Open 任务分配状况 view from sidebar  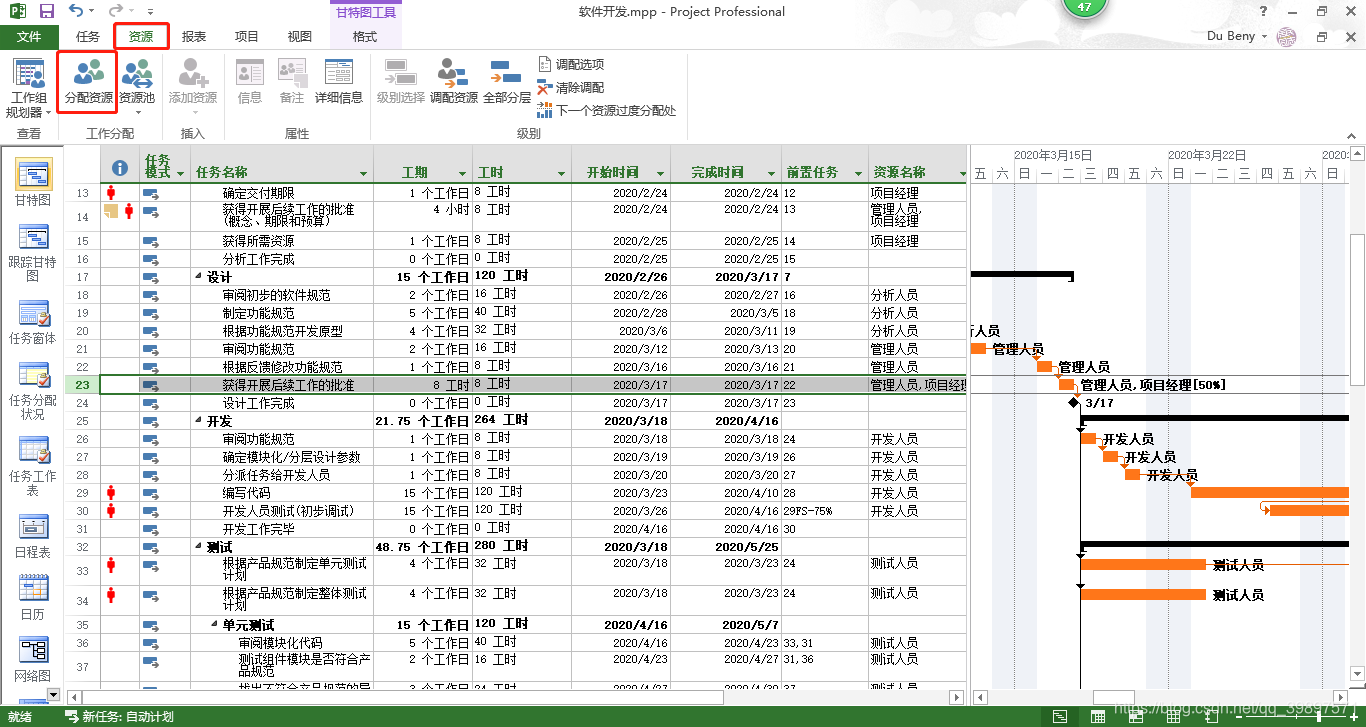point(33,391)
